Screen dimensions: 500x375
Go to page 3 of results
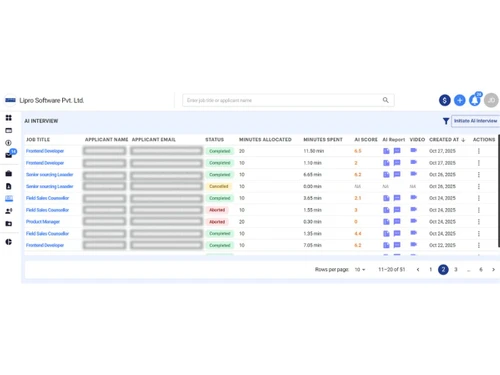tap(456, 269)
